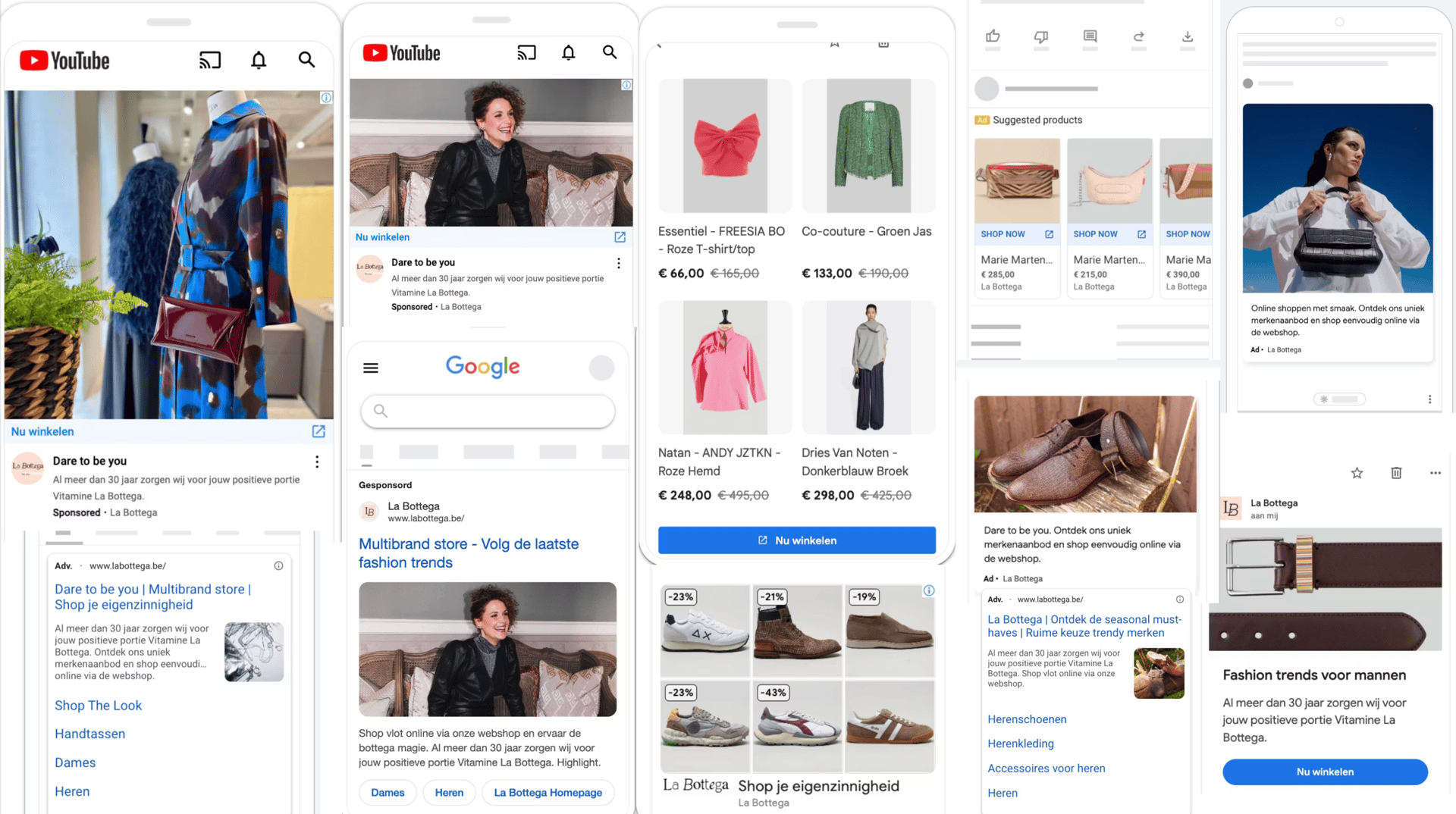This screenshot has height=814, width=1456.
Task: Click SHOP NOW under pink bag
Action: 1109,234
